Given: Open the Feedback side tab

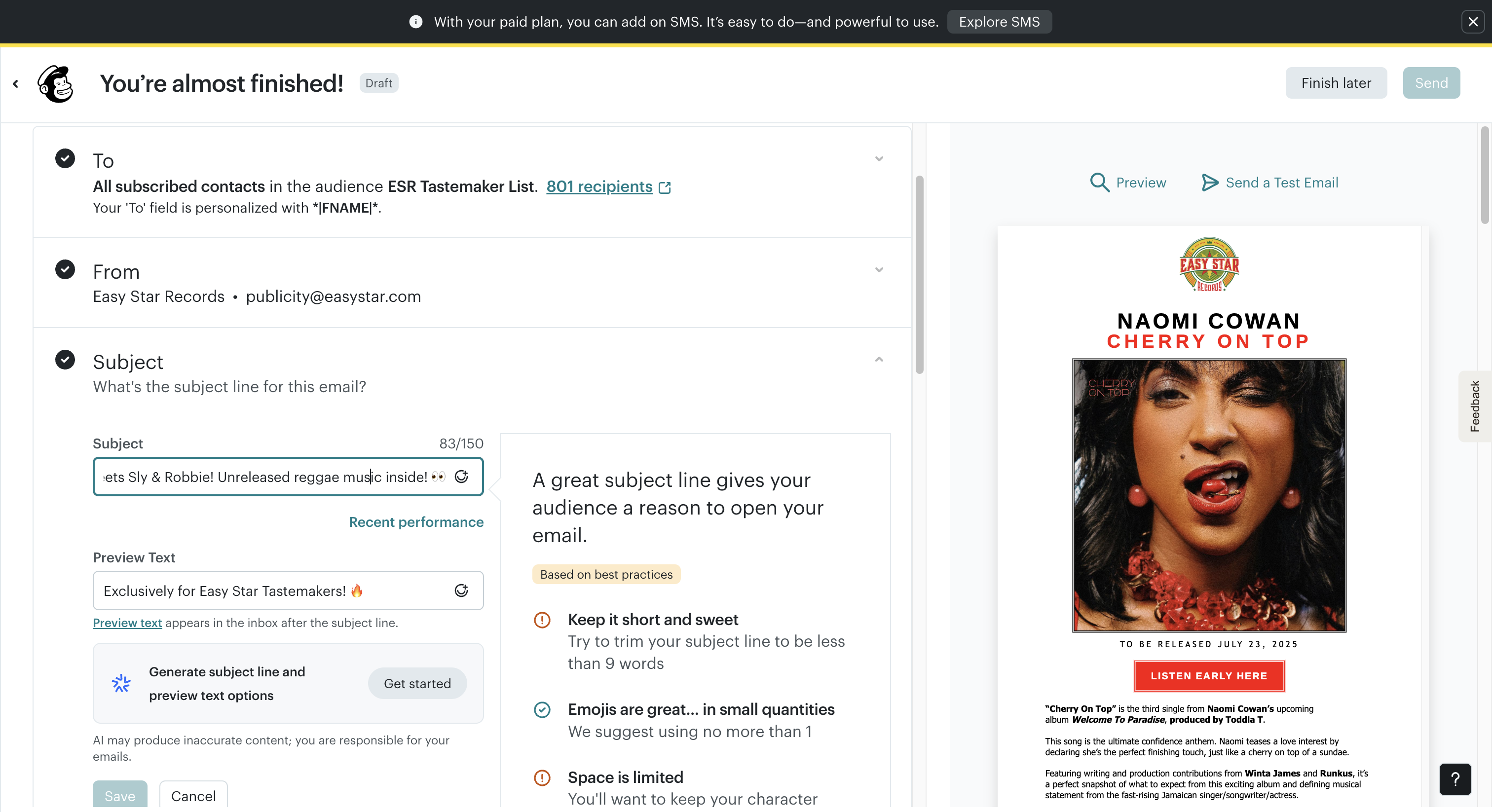Looking at the screenshot, I should 1475,406.
